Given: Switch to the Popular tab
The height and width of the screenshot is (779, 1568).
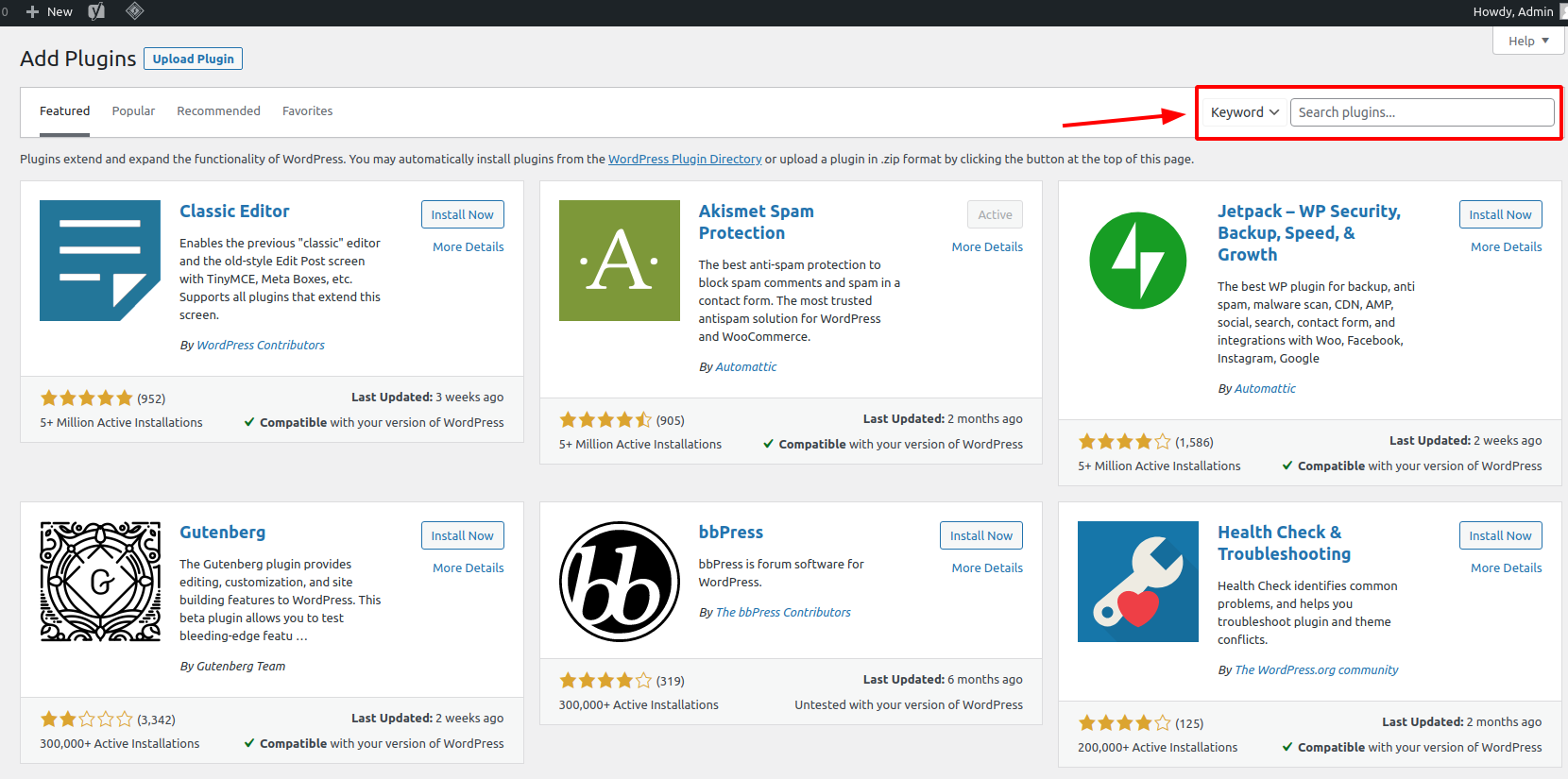Looking at the screenshot, I should point(133,111).
